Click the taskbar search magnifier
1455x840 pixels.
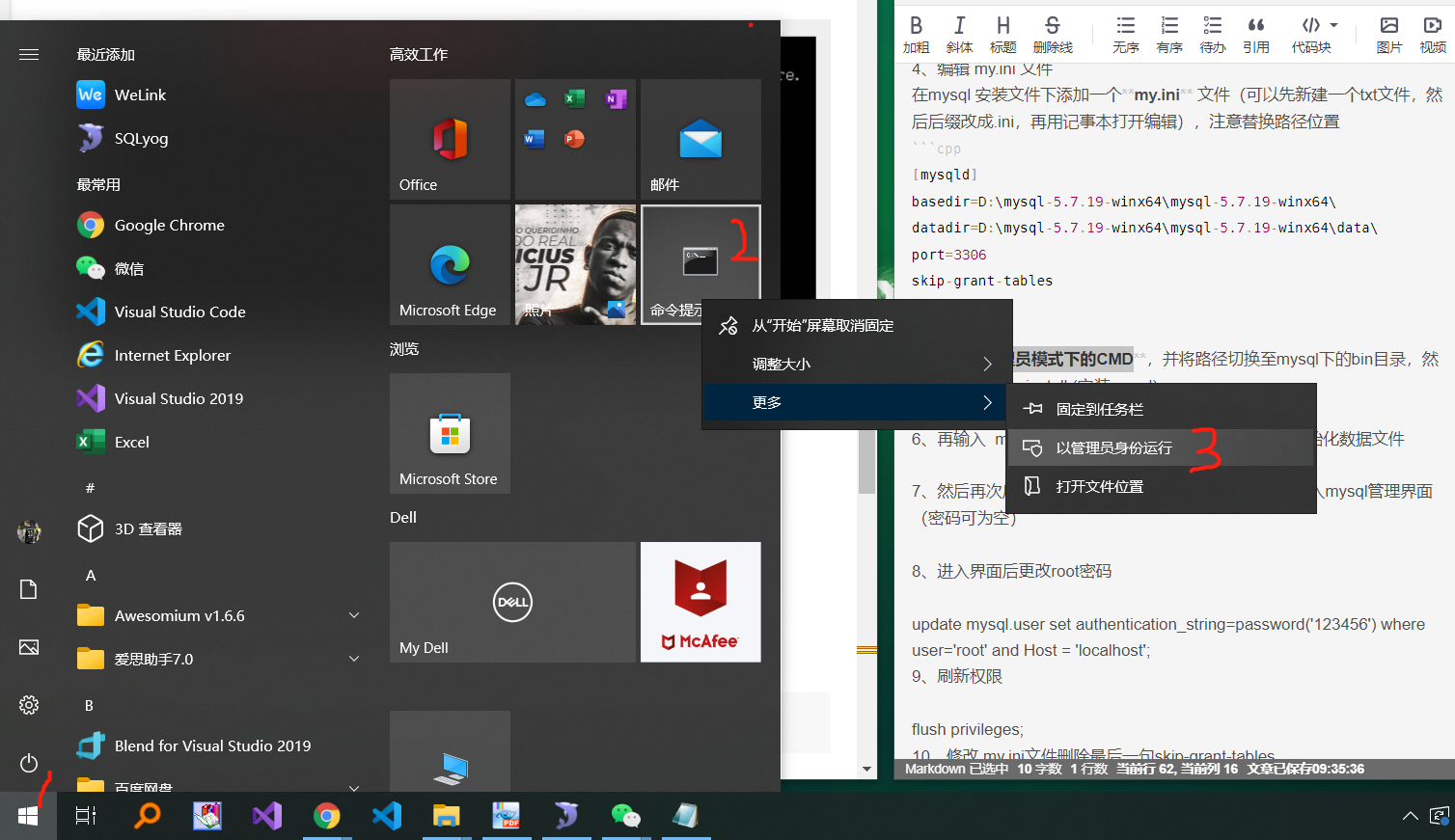coord(147,816)
